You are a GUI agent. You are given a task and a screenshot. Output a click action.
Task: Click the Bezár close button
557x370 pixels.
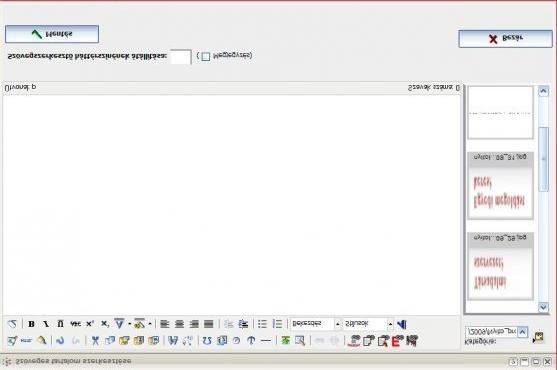tap(505, 39)
